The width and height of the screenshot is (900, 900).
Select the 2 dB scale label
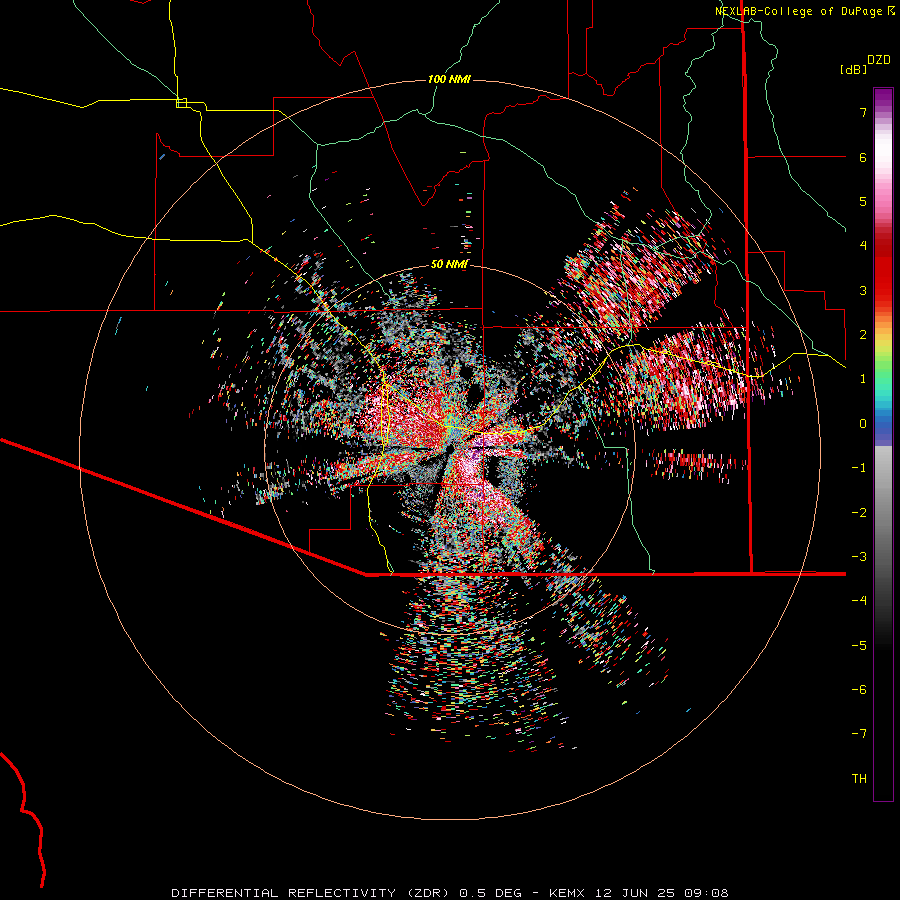(x=863, y=335)
